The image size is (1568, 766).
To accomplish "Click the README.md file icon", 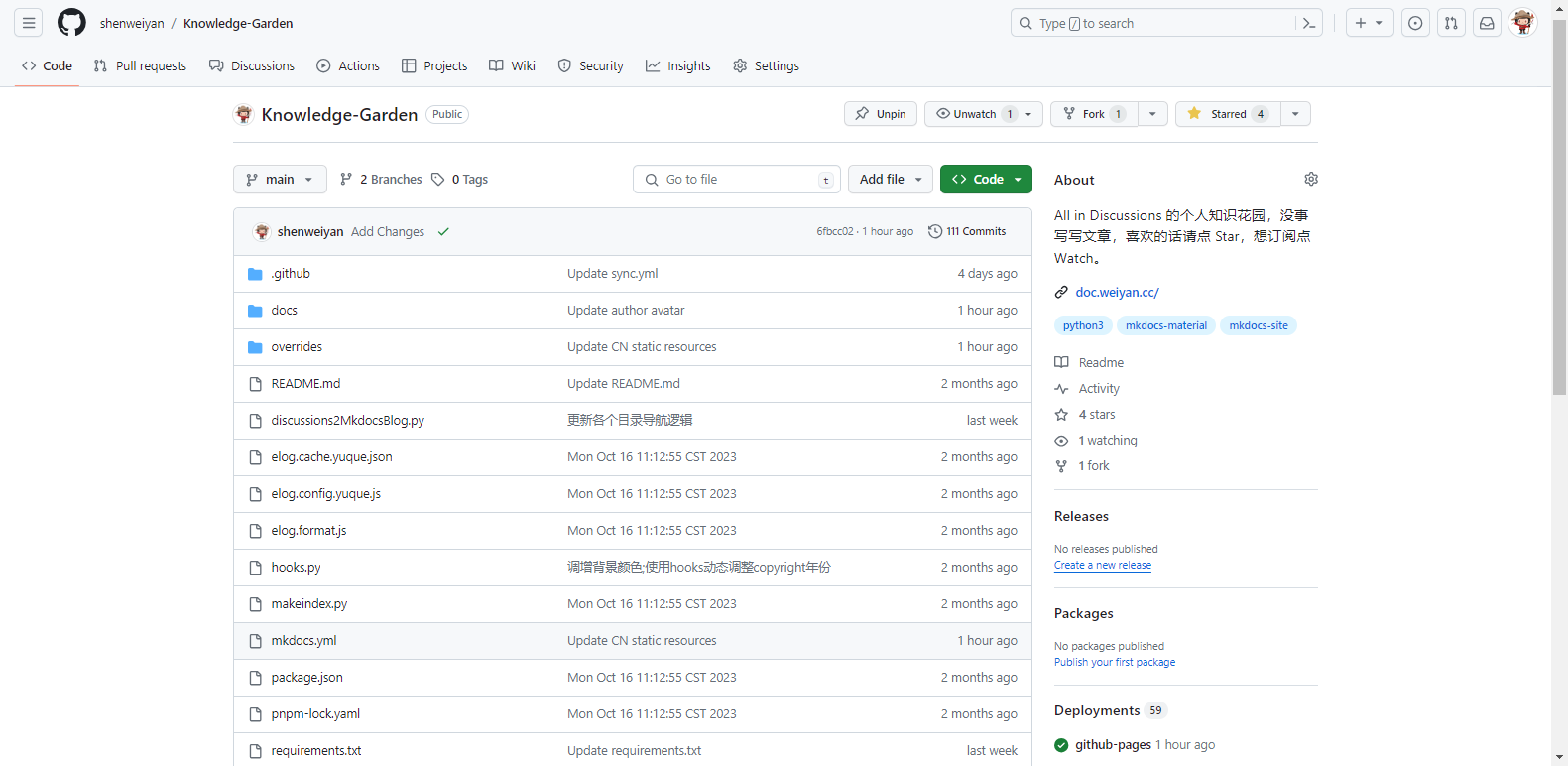I will click(x=255, y=384).
